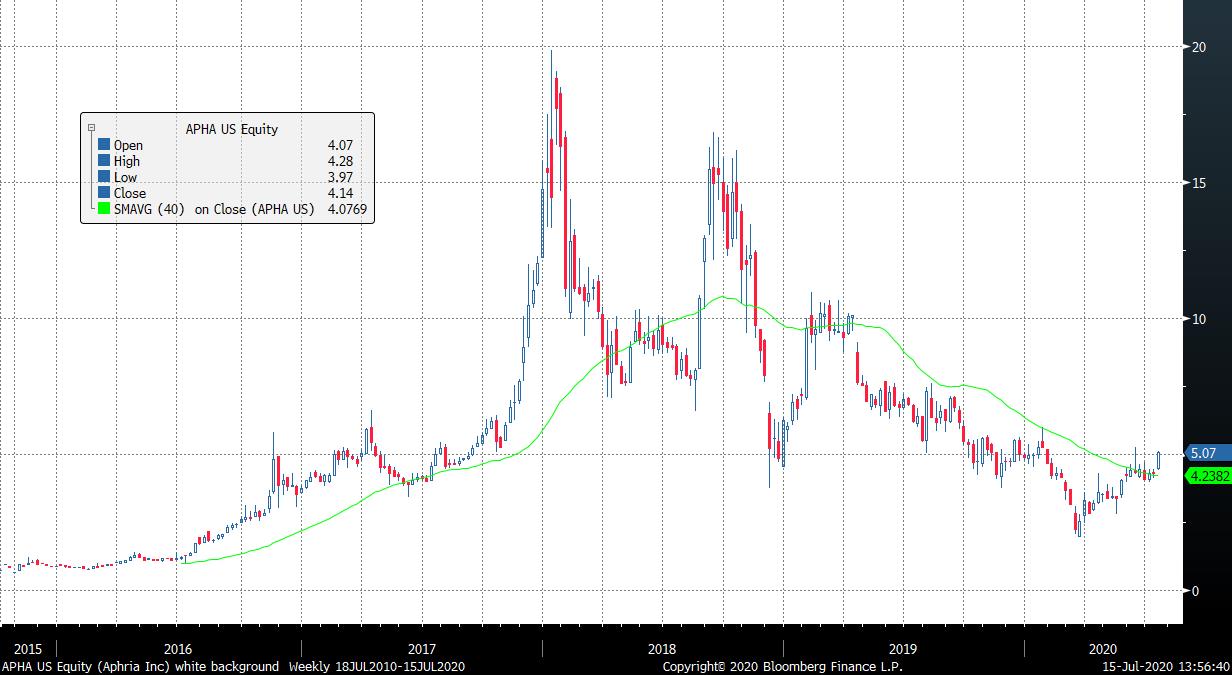Click the Close value 4.14
Screen dimensions: 1232x675
[340, 193]
